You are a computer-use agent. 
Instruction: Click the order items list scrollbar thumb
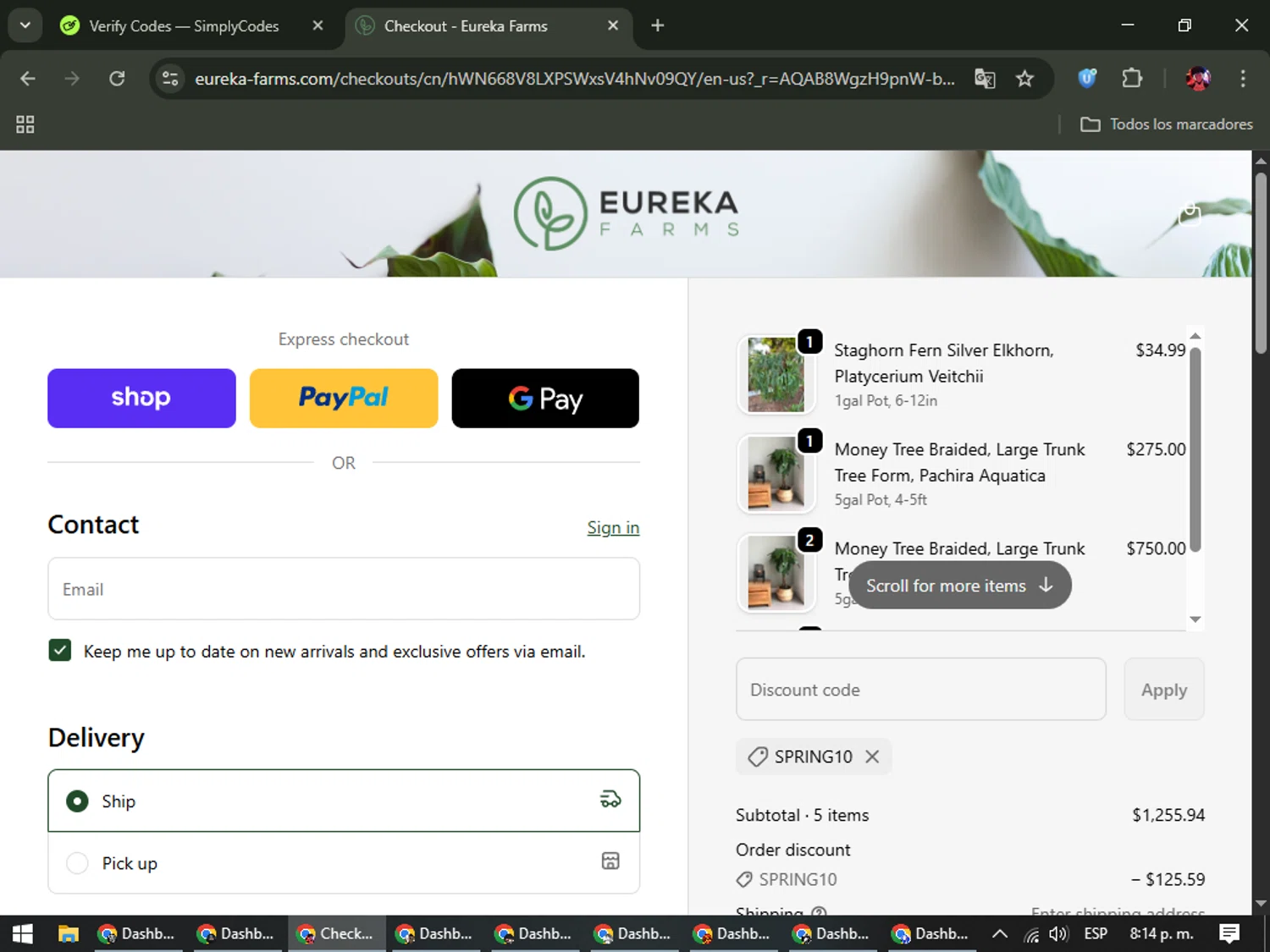coord(1195,448)
